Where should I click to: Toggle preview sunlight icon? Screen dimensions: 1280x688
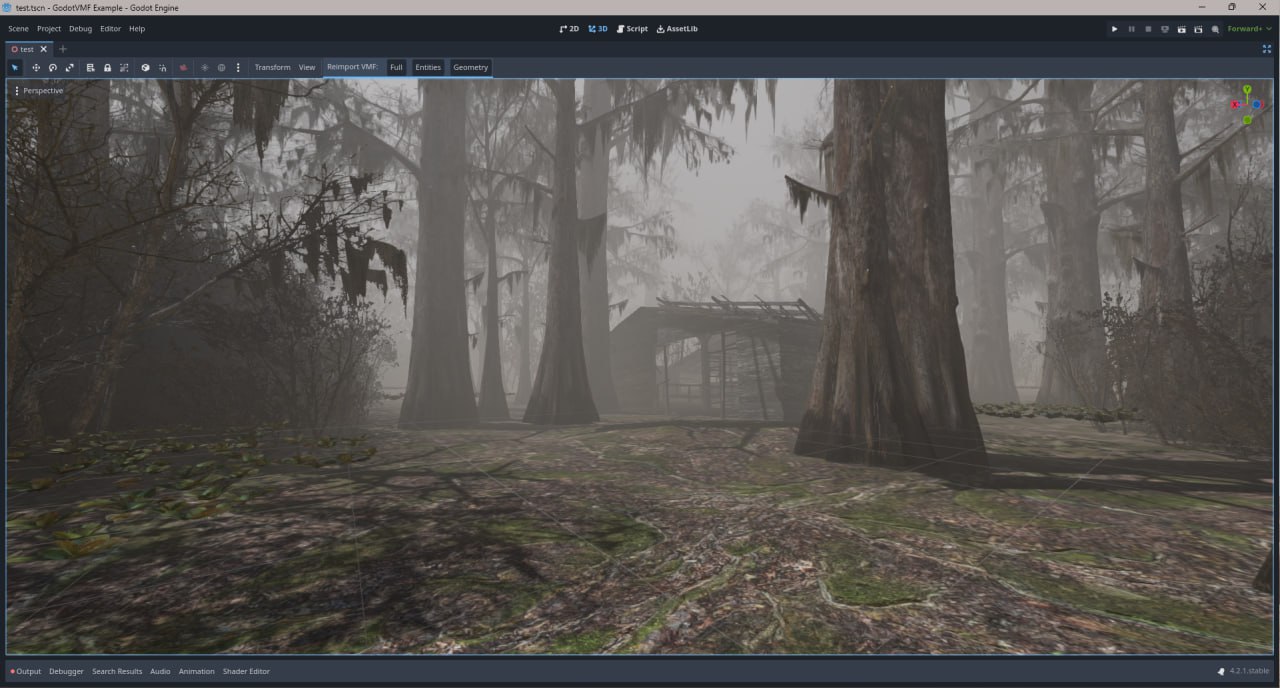[x=204, y=67]
